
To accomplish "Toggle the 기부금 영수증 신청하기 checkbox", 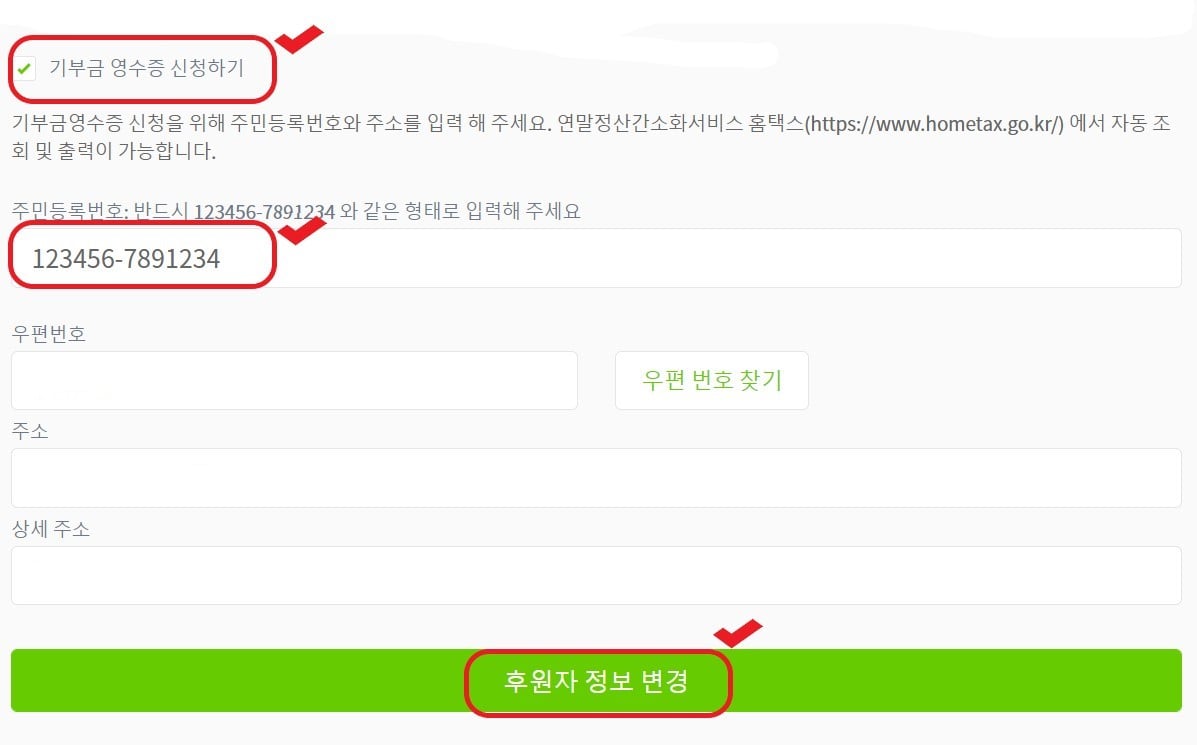I will (24, 69).
